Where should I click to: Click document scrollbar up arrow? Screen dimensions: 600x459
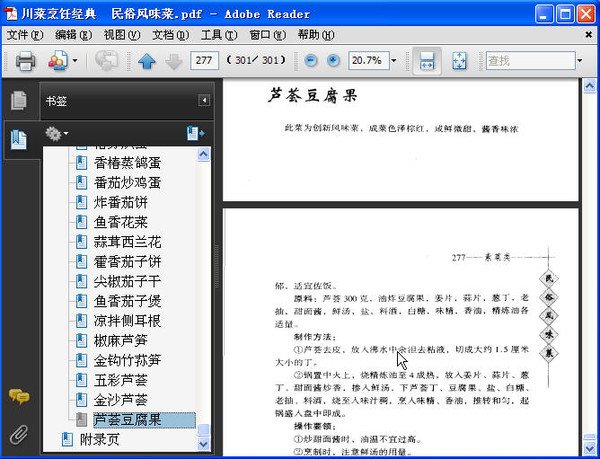(x=589, y=86)
